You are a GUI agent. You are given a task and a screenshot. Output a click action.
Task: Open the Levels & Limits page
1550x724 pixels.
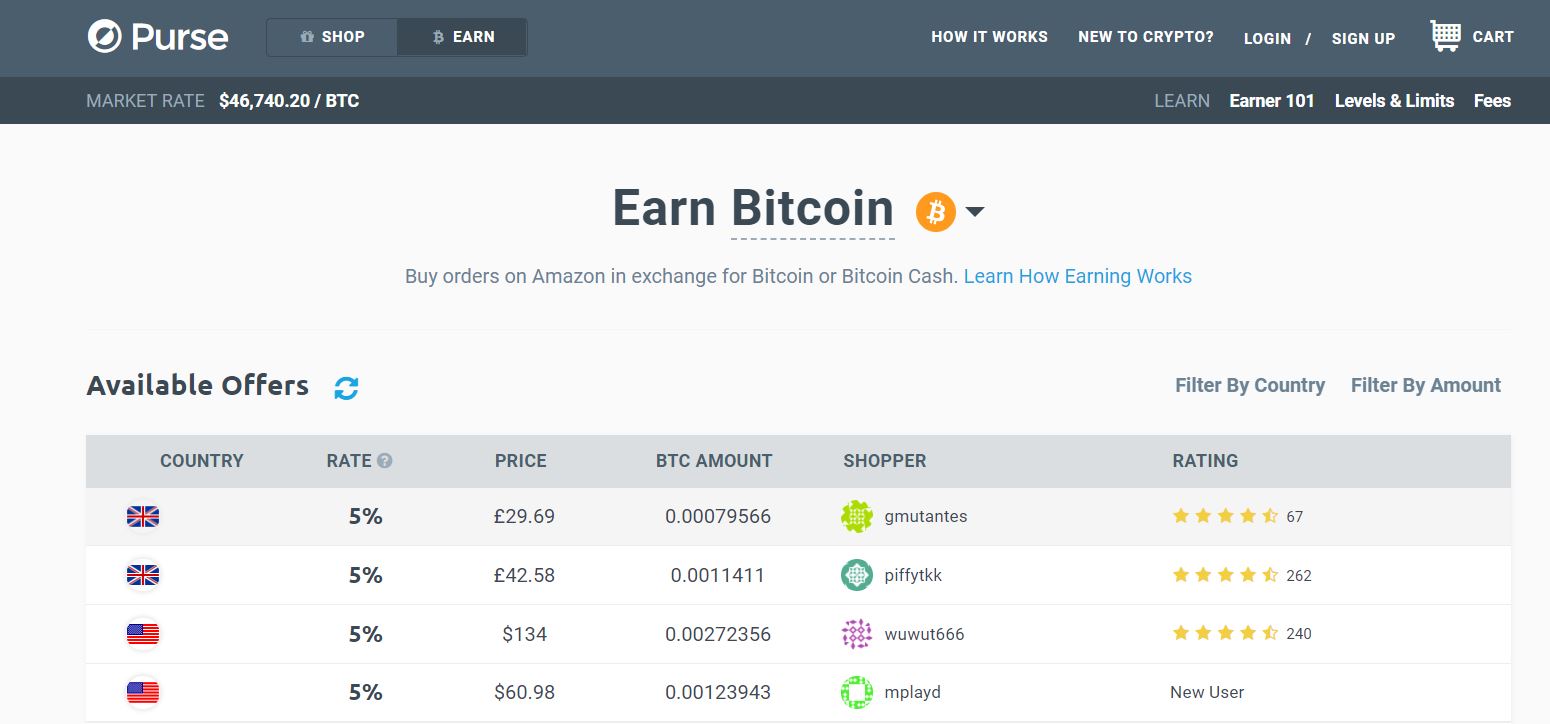[1394, 101]
